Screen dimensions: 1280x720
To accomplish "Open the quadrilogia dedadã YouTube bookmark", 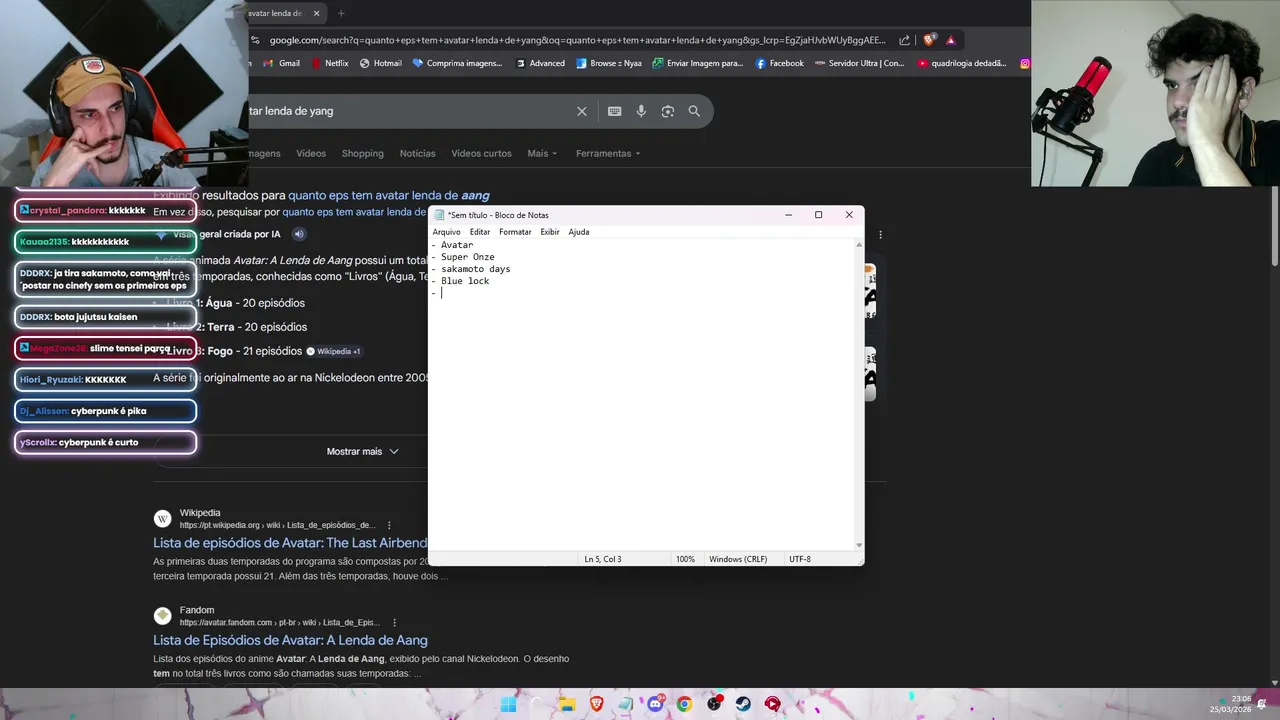I will tap(961, 63).
